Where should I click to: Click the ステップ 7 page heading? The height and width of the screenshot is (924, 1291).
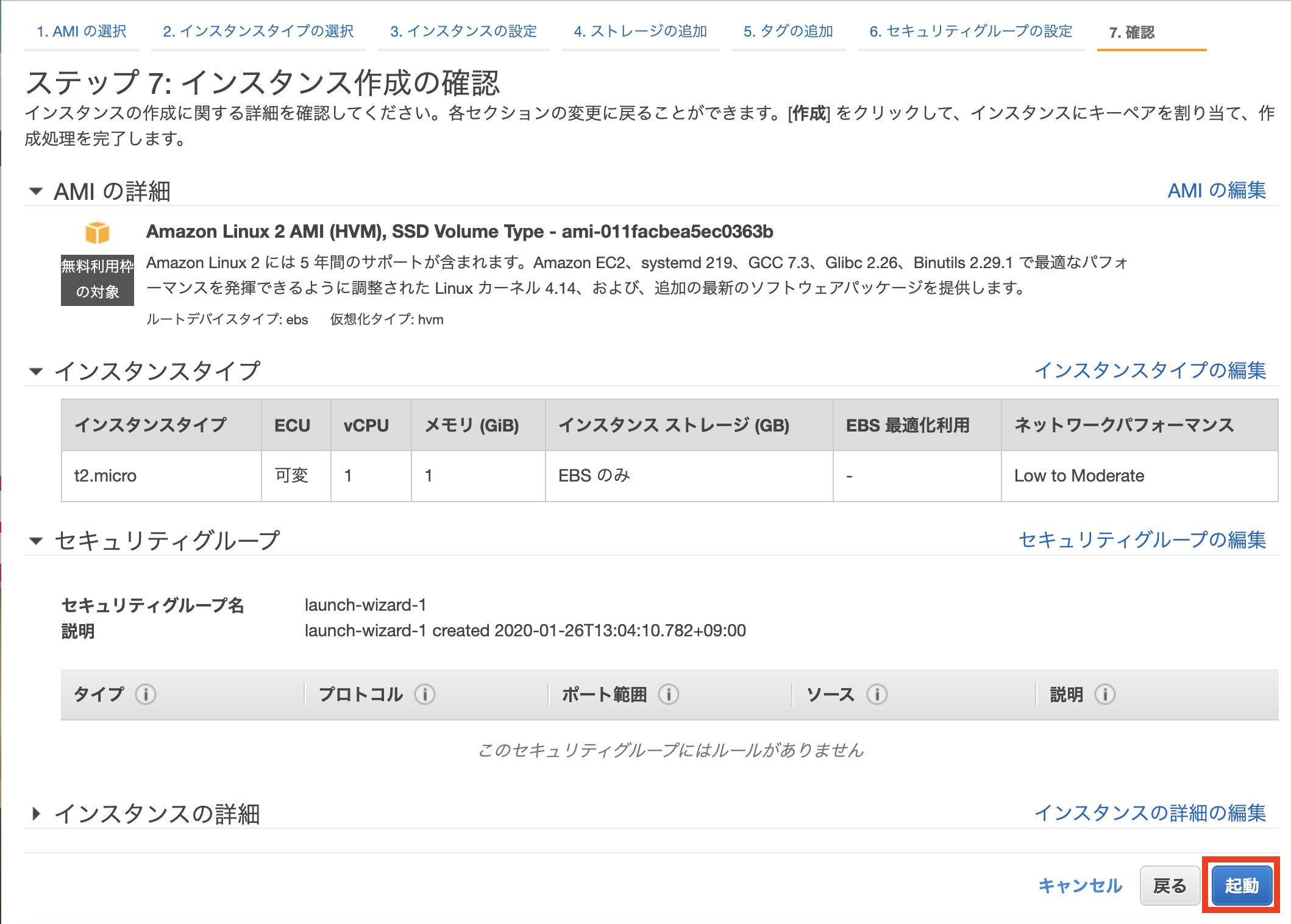262,83
